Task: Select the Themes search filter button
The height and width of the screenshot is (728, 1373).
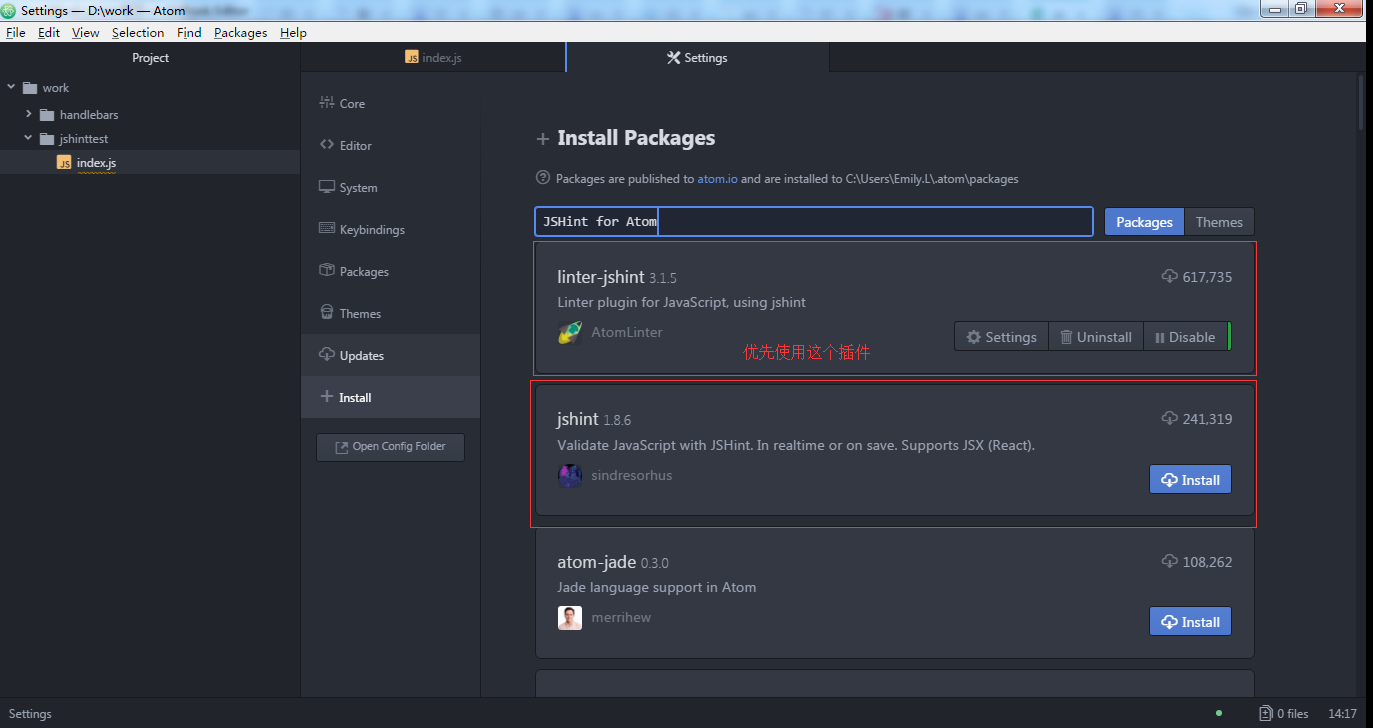Action: [1219, 222]
